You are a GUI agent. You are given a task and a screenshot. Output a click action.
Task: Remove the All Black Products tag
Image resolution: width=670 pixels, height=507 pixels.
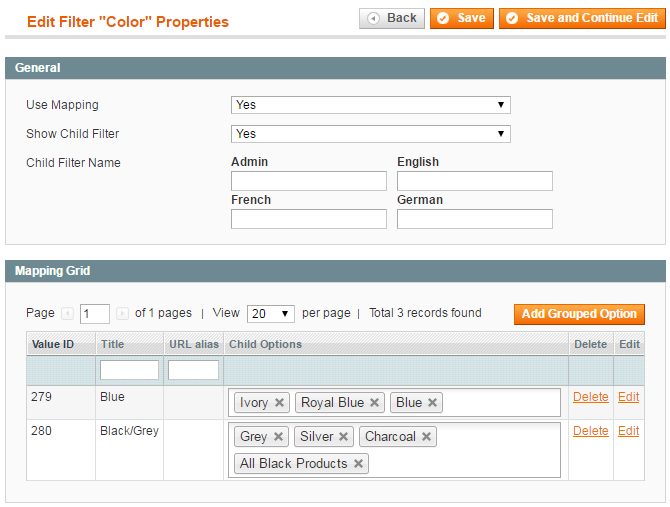[358, 464]
